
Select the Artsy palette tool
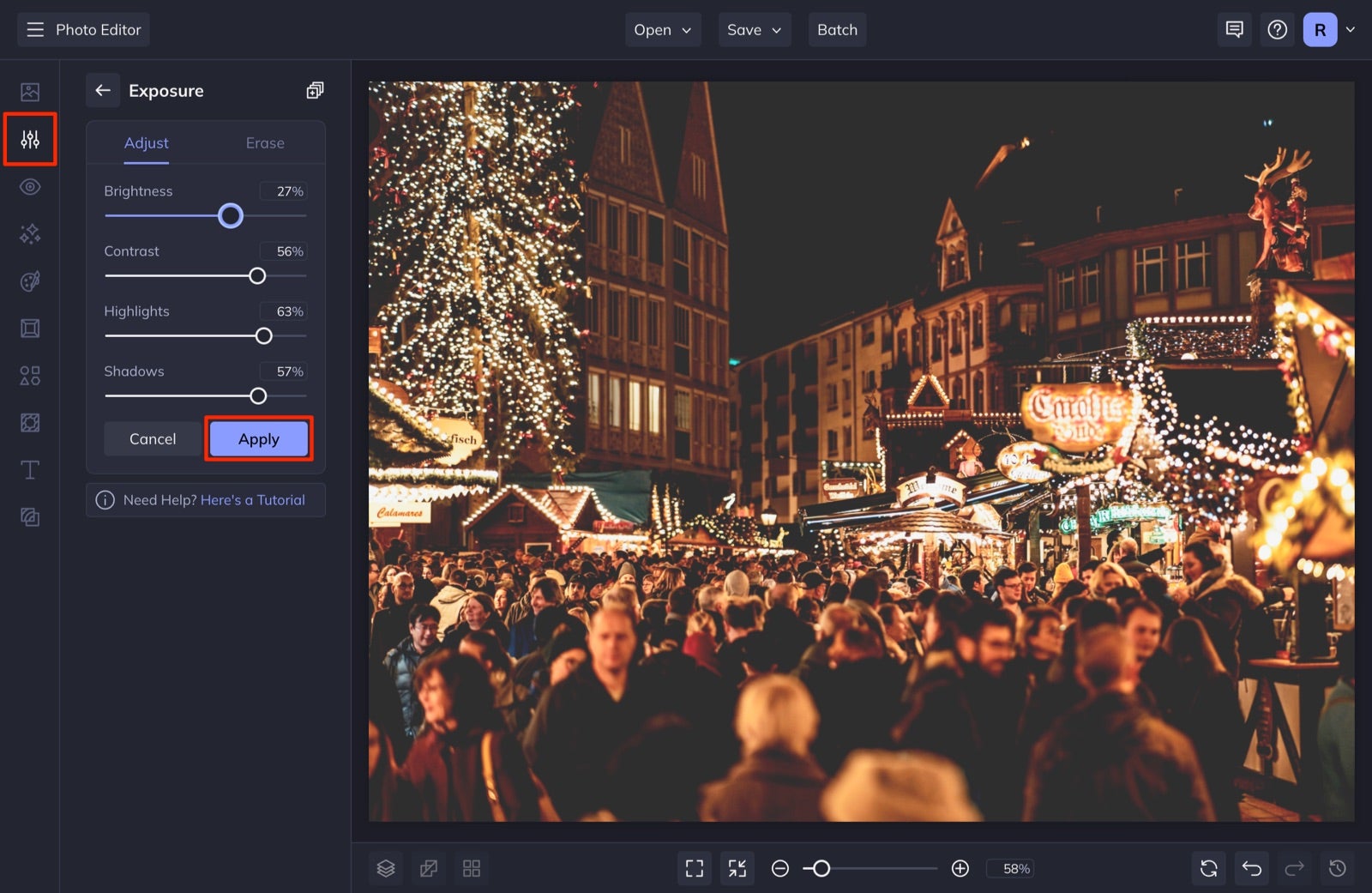click(30, 281)
